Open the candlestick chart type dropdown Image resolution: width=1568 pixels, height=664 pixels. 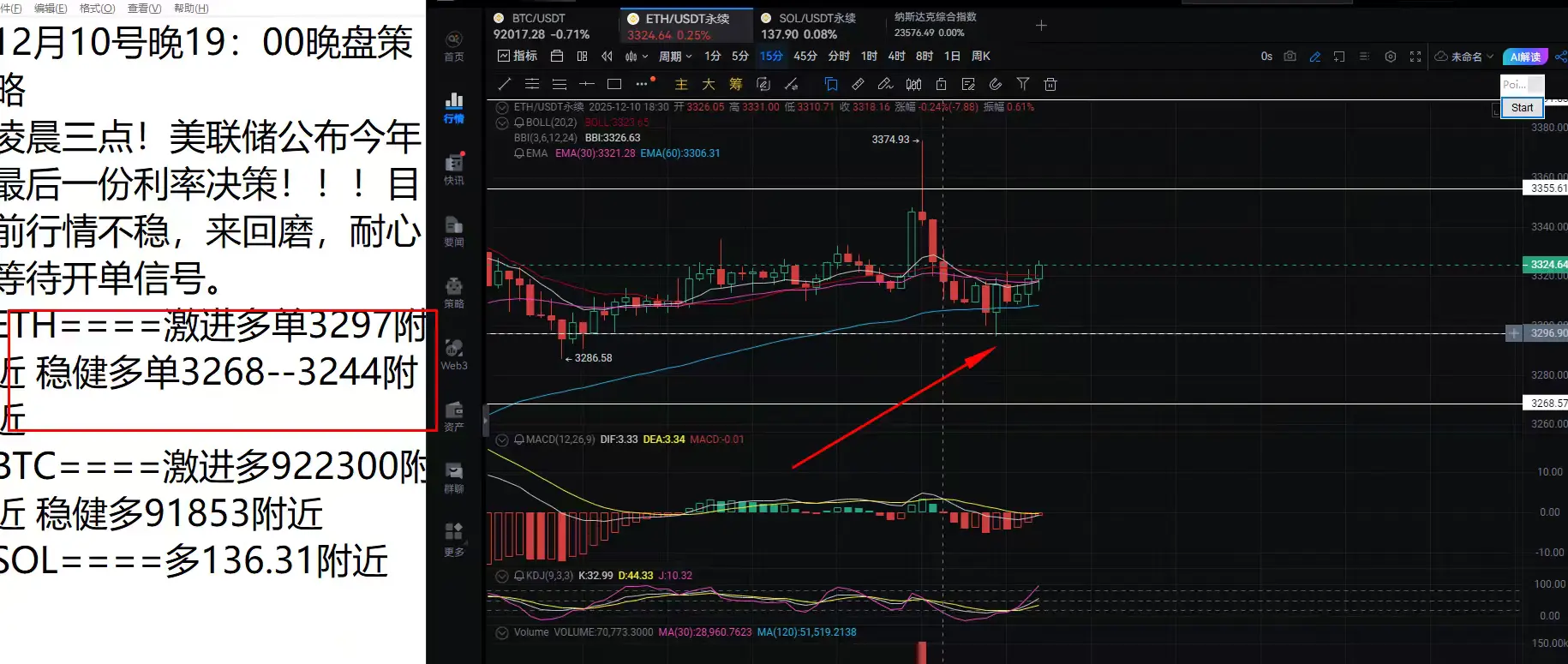click(637, 57)
